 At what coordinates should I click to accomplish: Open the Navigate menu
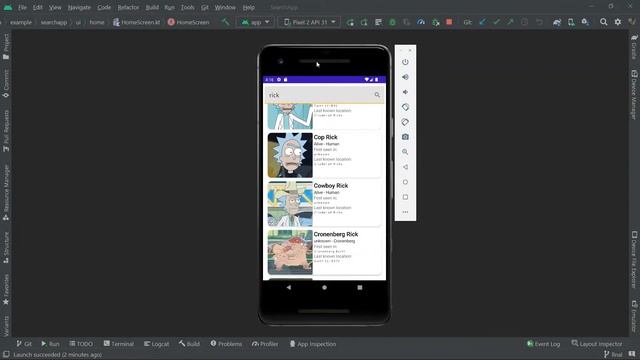(x=79, y=7)
